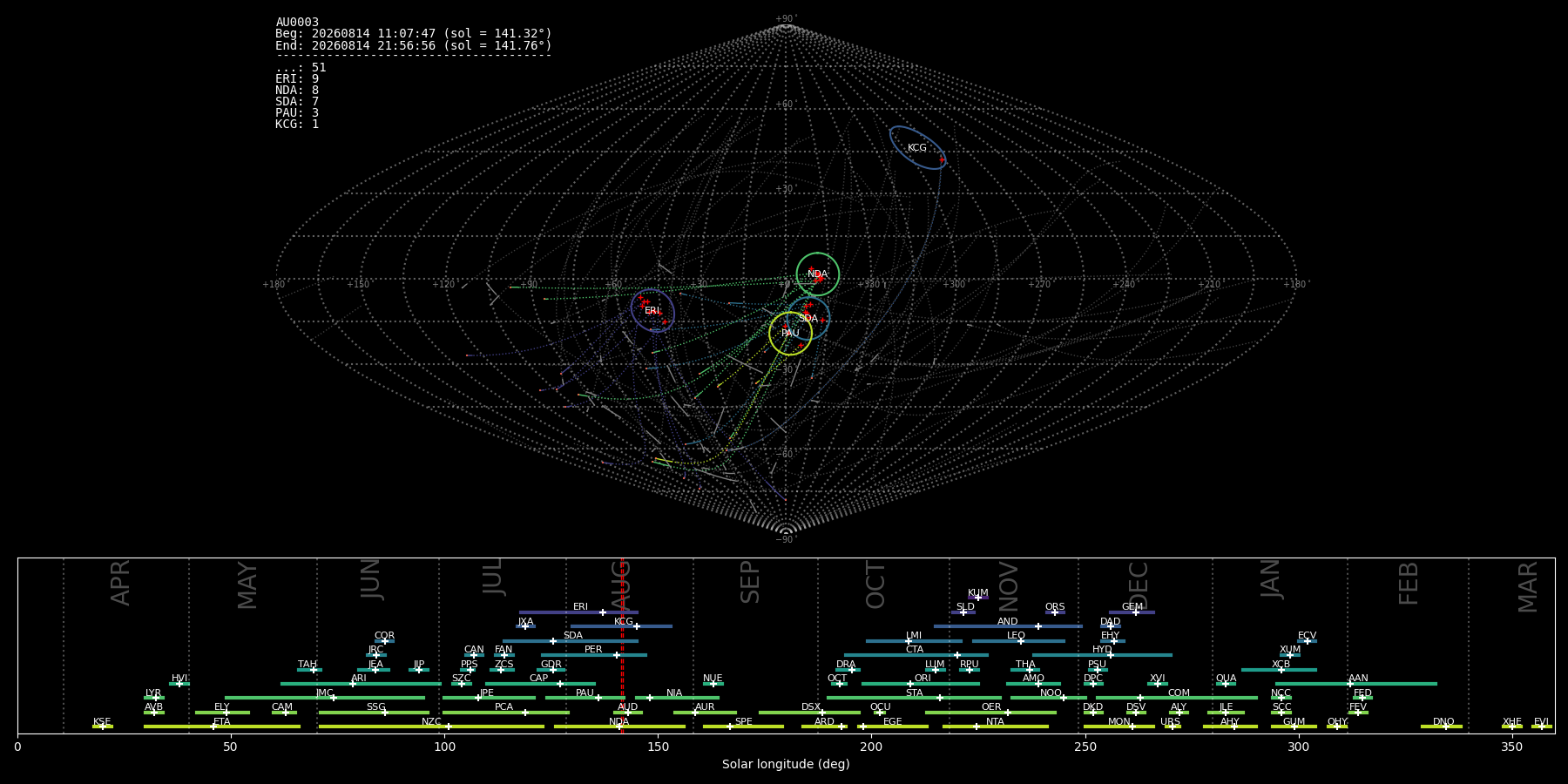
Task: Click the LYR shower label in timeline
Action: (x=153, y=693)
